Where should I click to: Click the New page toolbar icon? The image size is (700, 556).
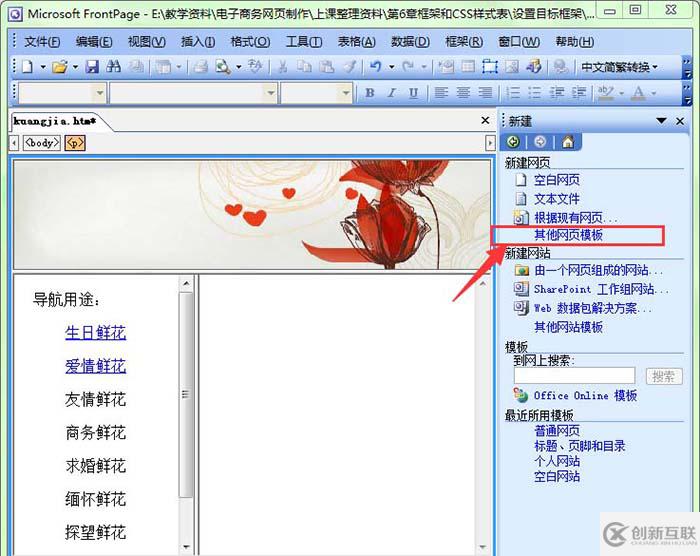pyautogui.click(x=28, y=67)
